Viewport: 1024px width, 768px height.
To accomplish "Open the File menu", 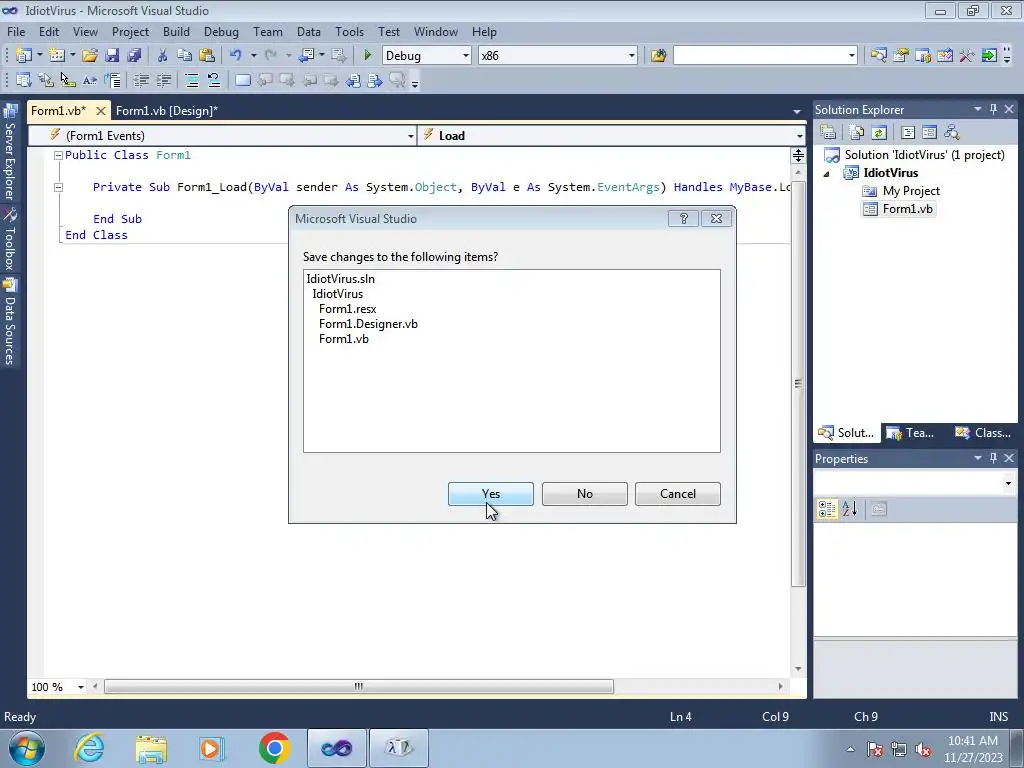I will tap(16, 31).
